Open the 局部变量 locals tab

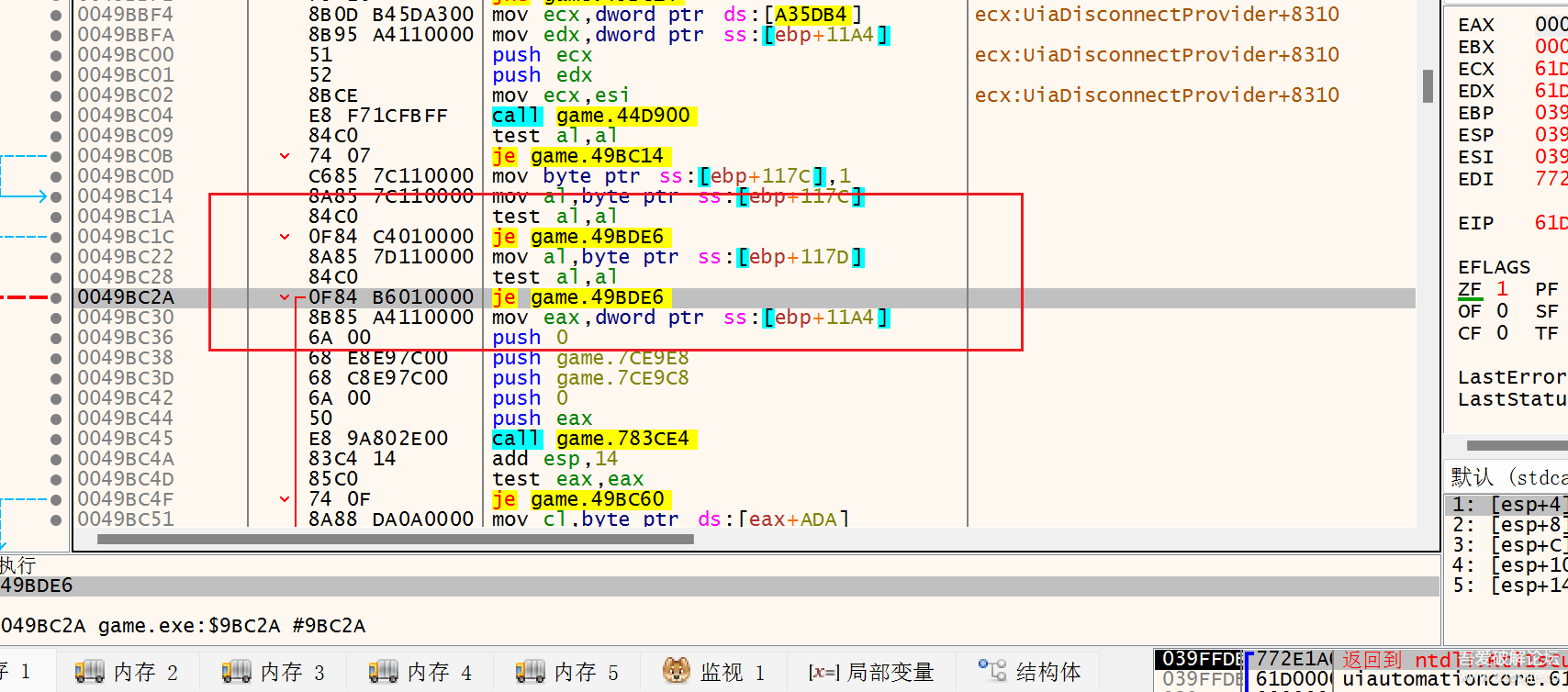point(870,672)
